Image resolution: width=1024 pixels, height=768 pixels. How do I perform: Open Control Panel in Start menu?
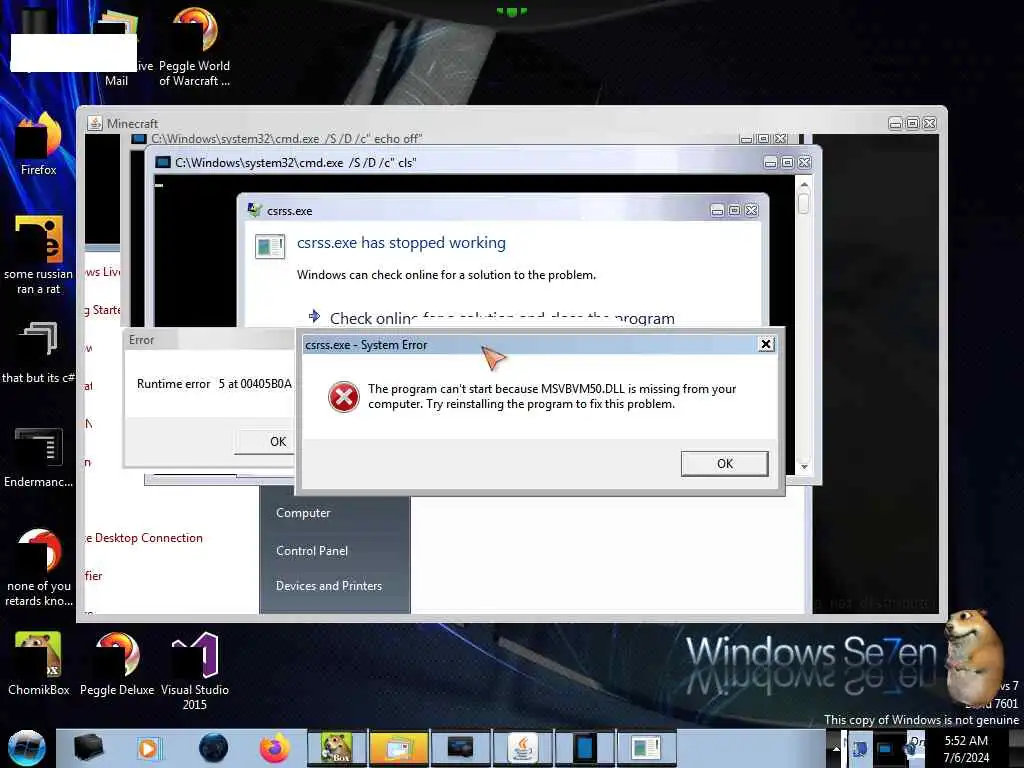(312, 551)
